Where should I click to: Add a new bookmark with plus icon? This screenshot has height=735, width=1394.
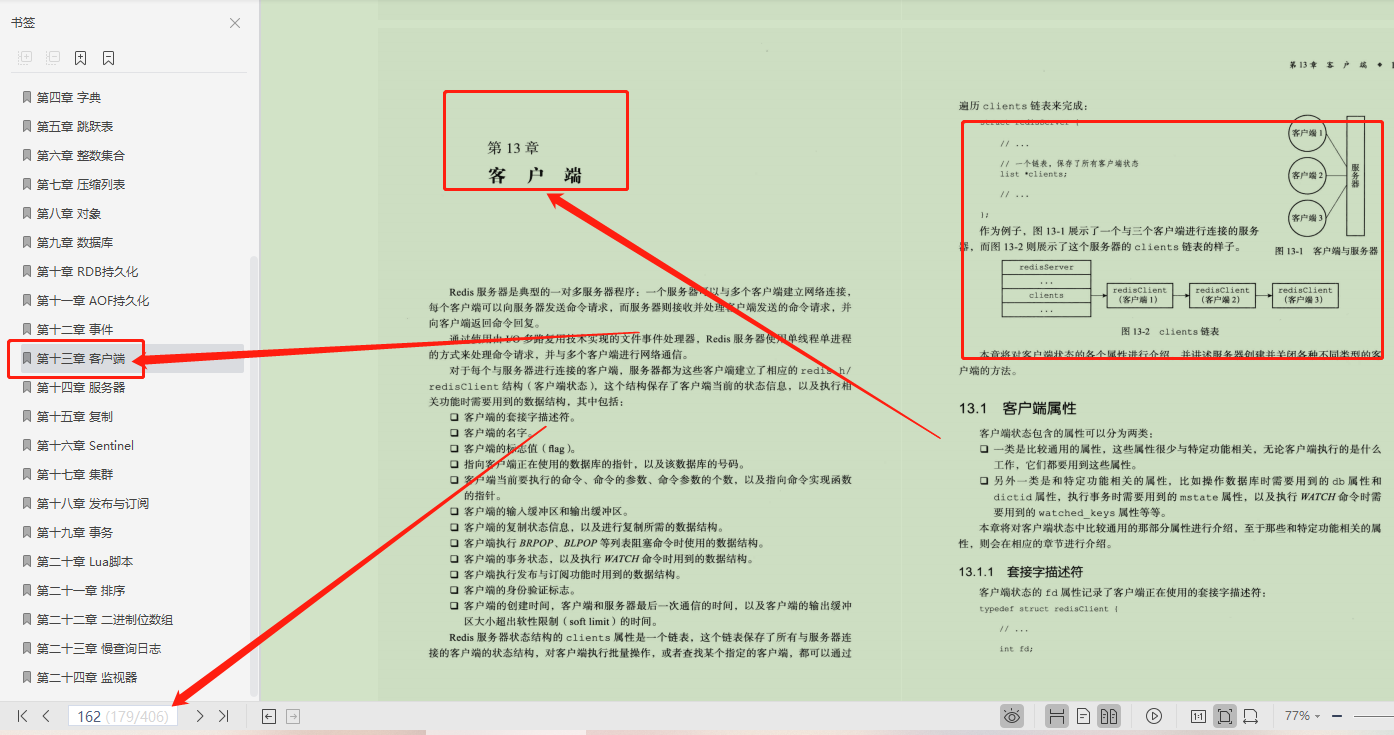pos(81,58)
